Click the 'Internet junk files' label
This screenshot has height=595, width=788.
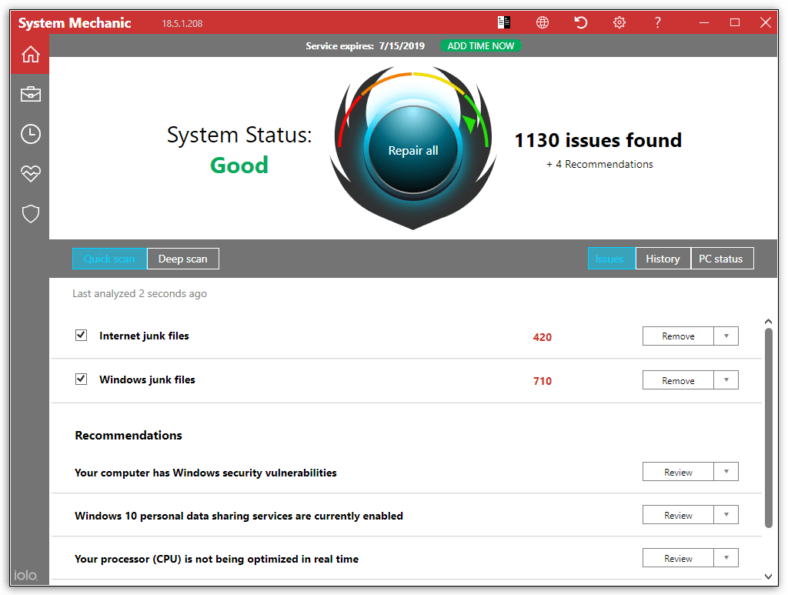[x=144, y=336]
